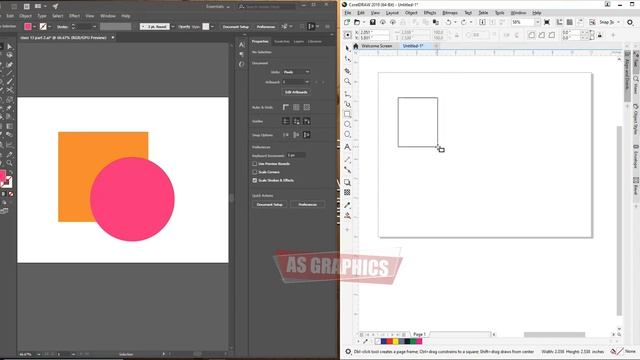Select the Freehand tool in CorelDRAW toolbox
This screenshot has width=640, height=360.
tap(347, 94)
